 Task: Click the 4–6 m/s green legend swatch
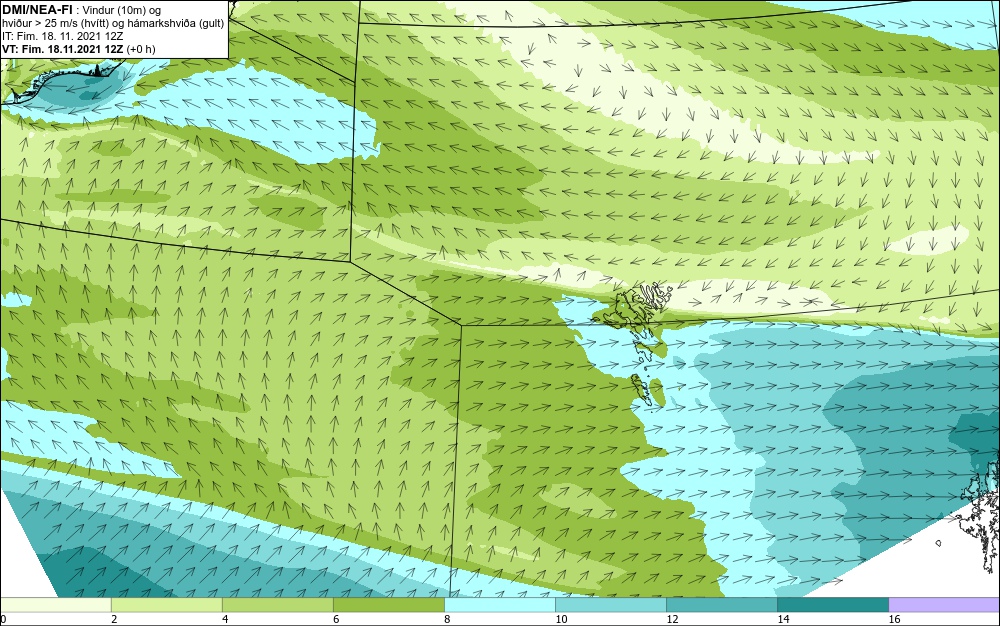(x=277, y=604)
